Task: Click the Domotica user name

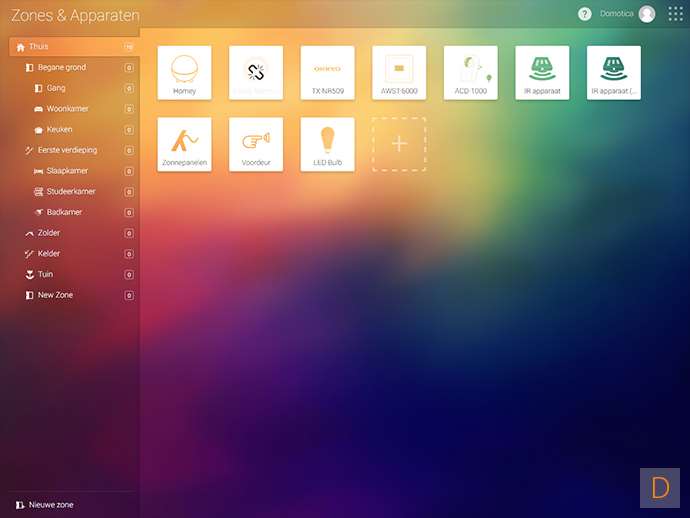Action: [616, 14]
